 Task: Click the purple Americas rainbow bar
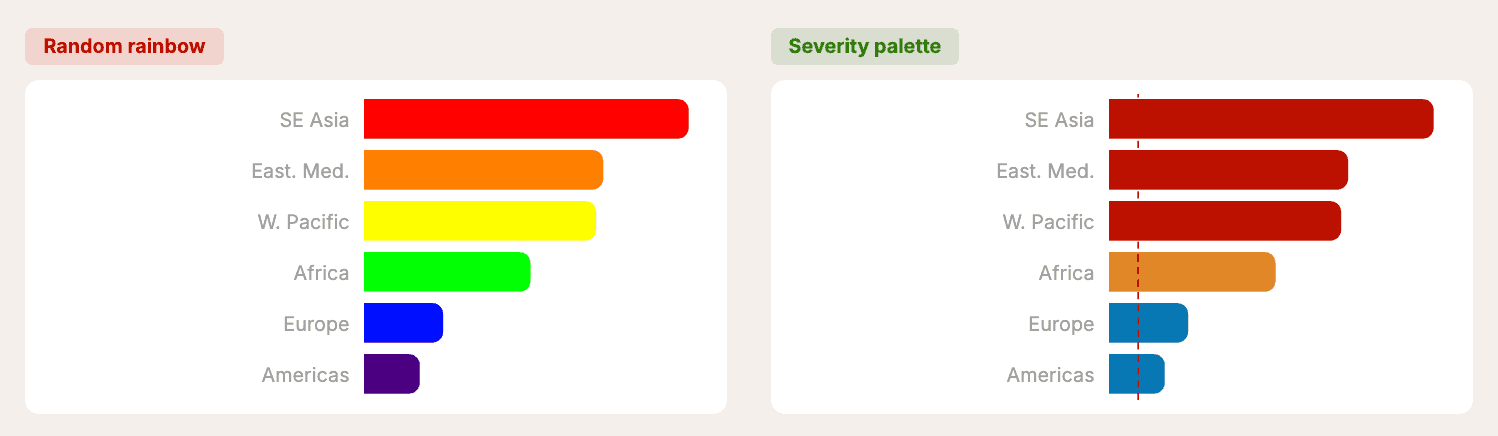pyautogui.click(x=391, y=374)
